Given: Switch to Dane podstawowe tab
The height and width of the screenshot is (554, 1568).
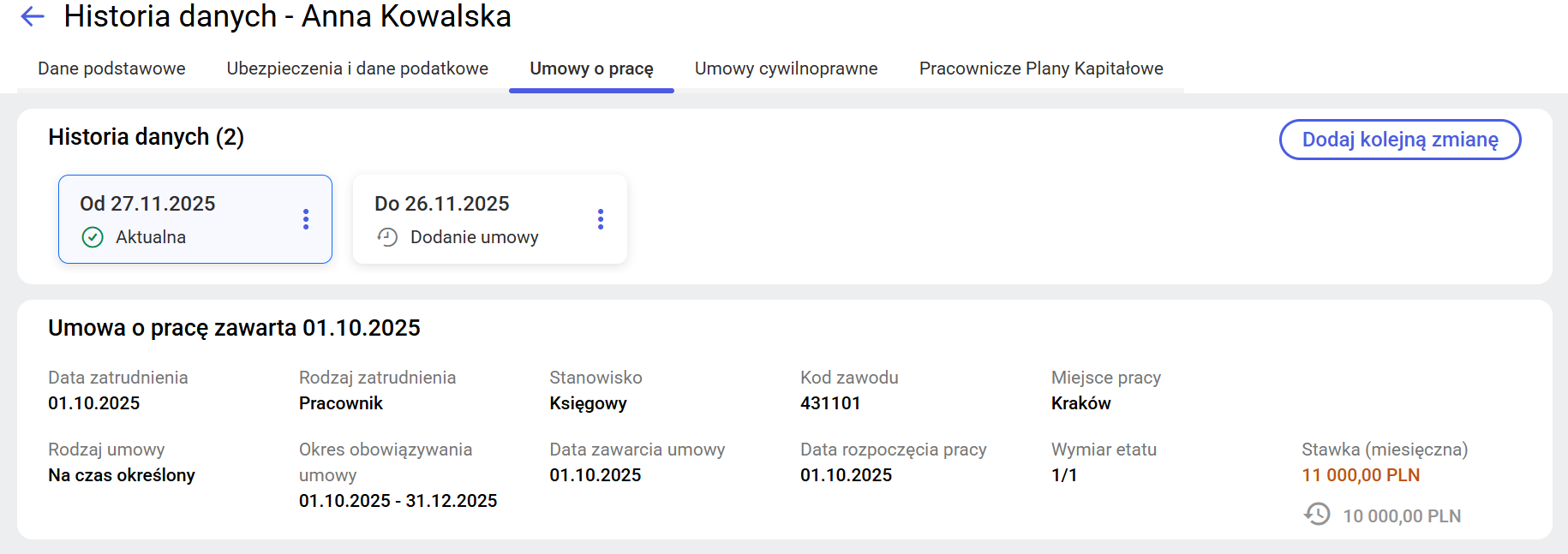Looking at the screenshot, I should click(111, 69).
